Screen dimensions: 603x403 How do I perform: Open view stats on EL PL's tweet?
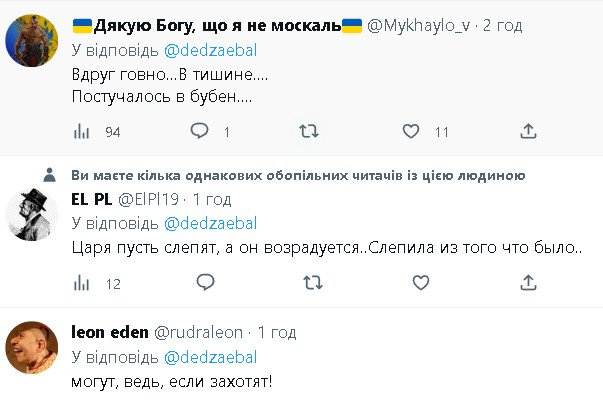click(84, 283)
